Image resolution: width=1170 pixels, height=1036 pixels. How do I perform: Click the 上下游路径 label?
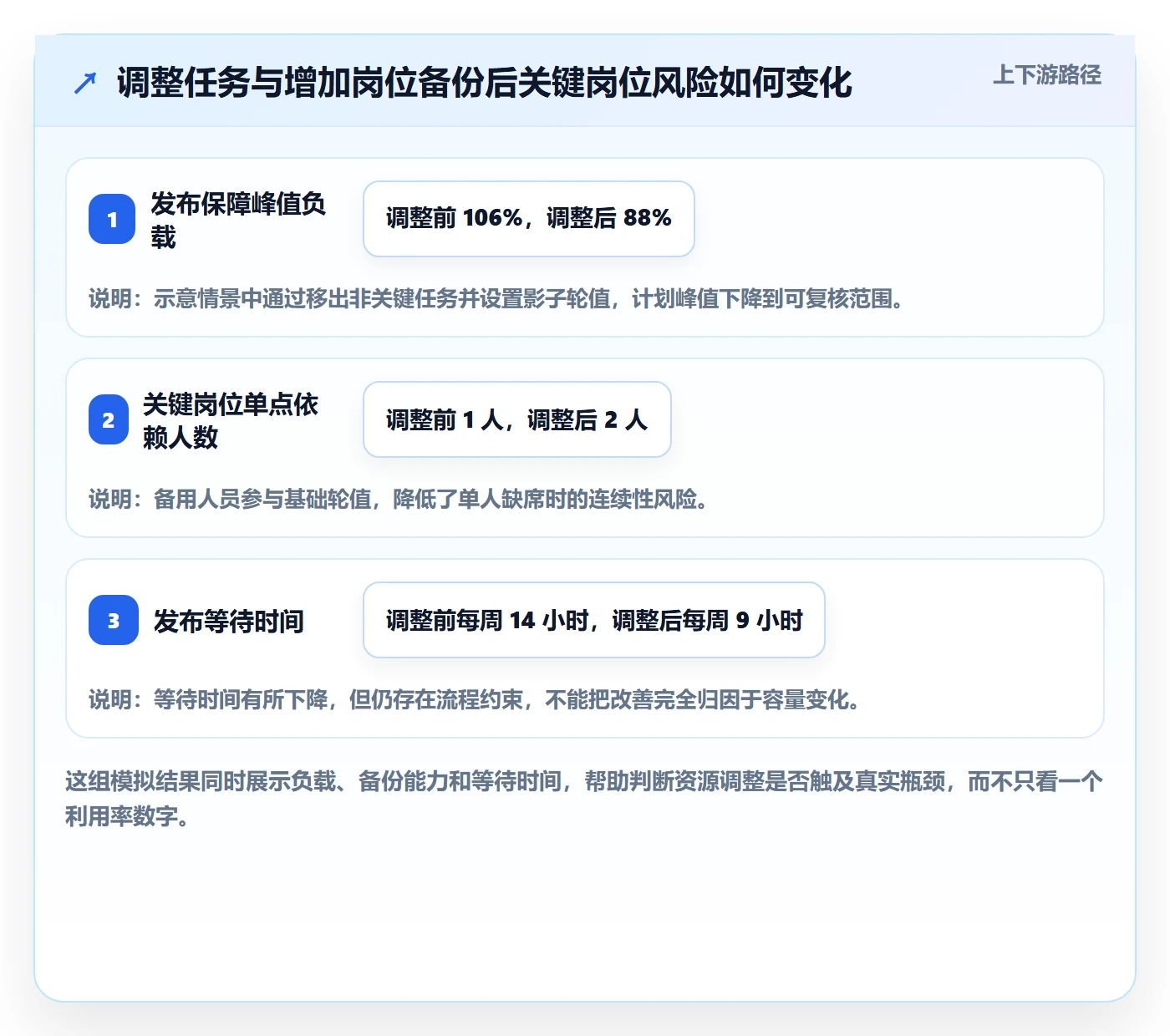coord(1047,75)
